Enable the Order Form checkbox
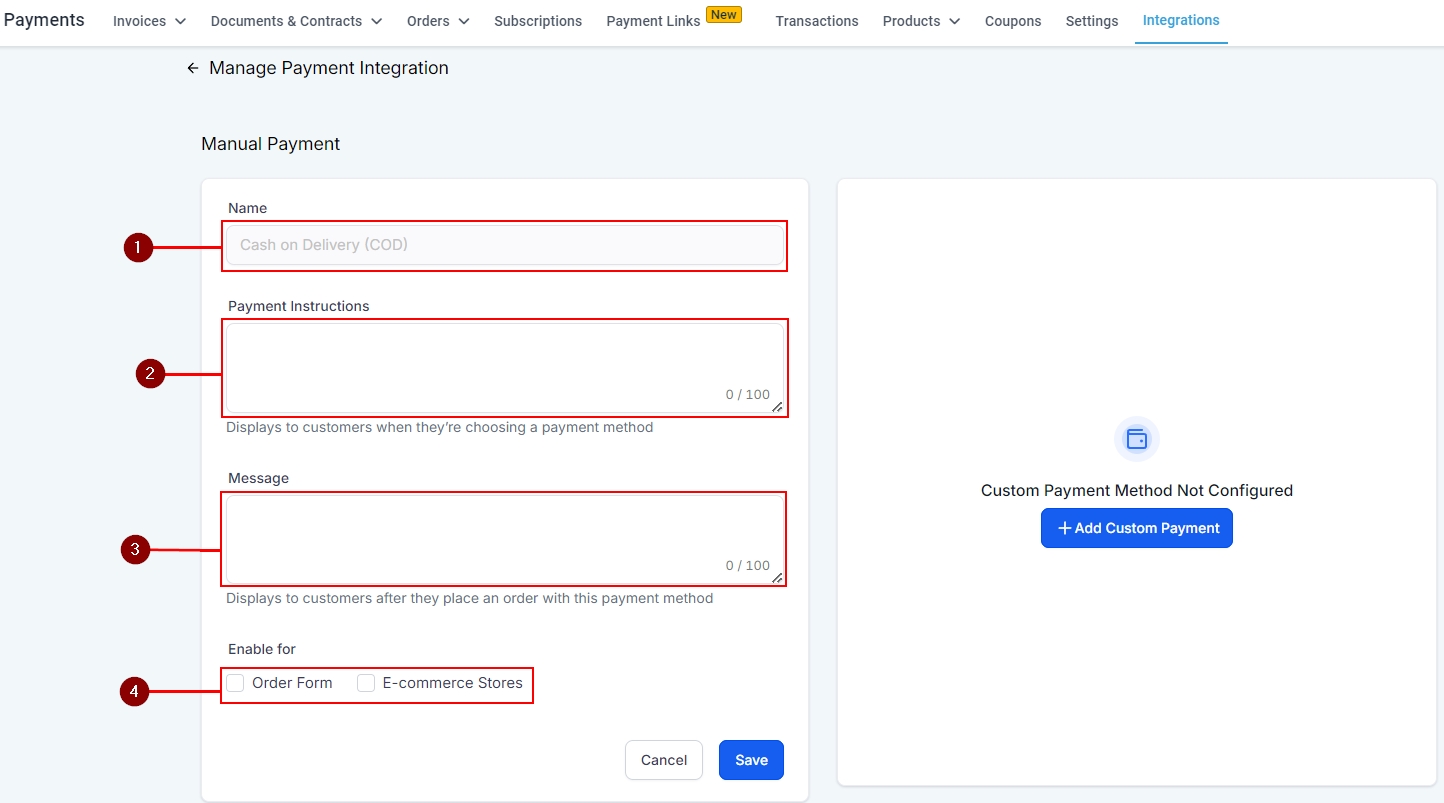Image resolution: width=1444 pixels, height=803 pixels. pyautogui.click(x=236, y=683)
